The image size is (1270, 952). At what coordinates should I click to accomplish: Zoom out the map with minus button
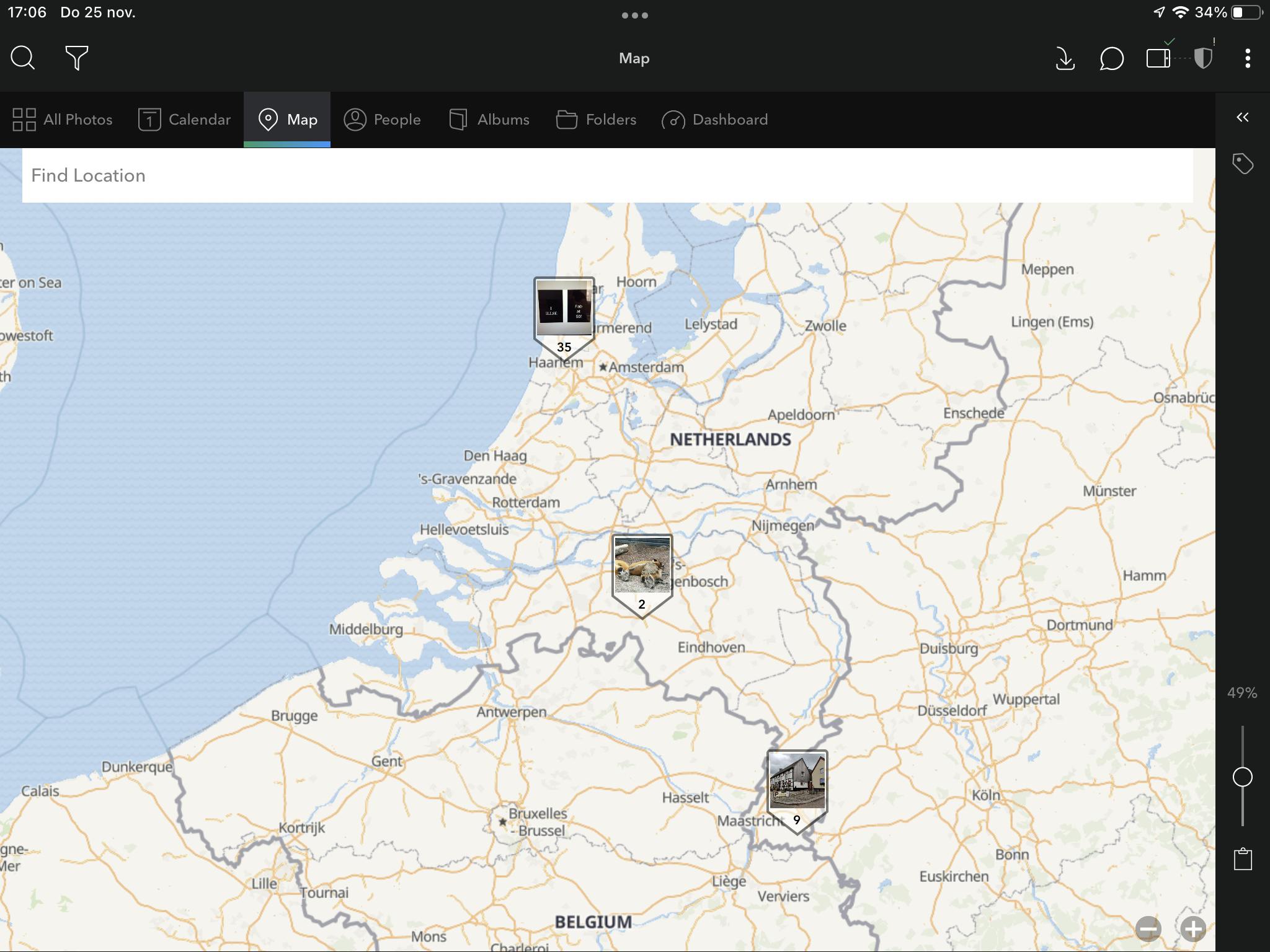[x=1148, y=928]
